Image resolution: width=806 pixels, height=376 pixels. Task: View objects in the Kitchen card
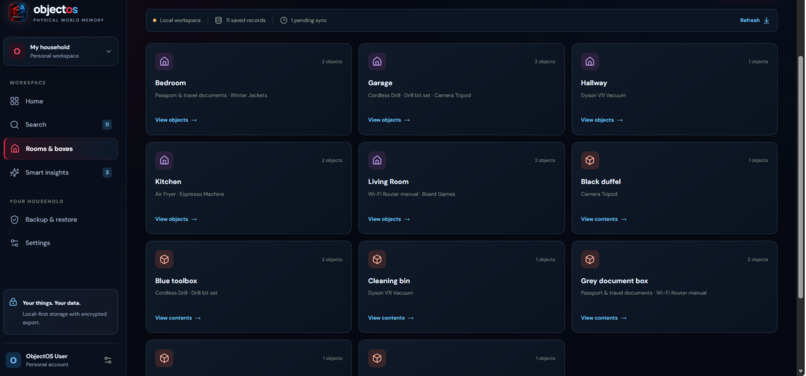pos(176,219)
